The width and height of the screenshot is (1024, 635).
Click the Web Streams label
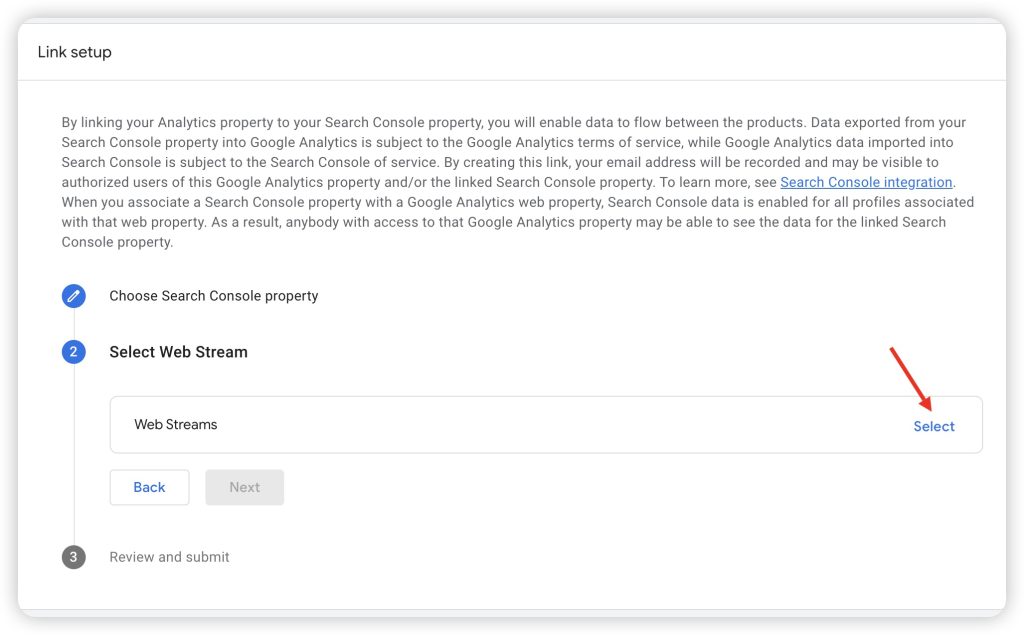pos(176,425)
